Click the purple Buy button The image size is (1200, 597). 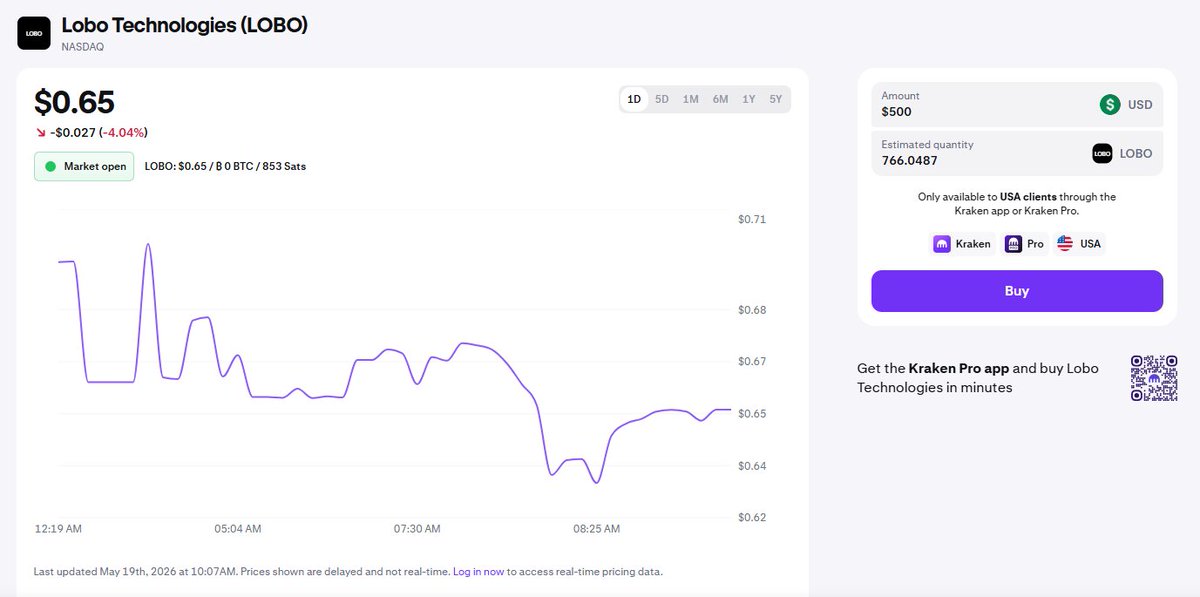(1017, 291)
